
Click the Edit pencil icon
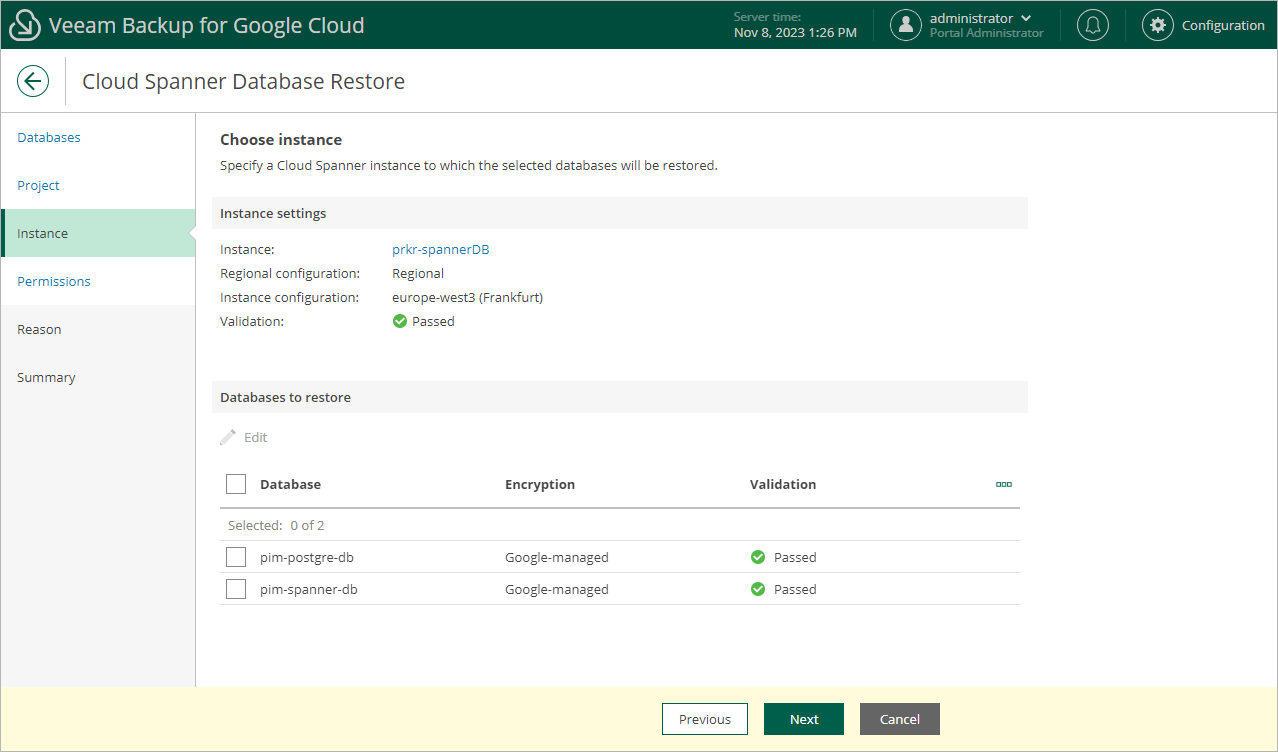228,438
